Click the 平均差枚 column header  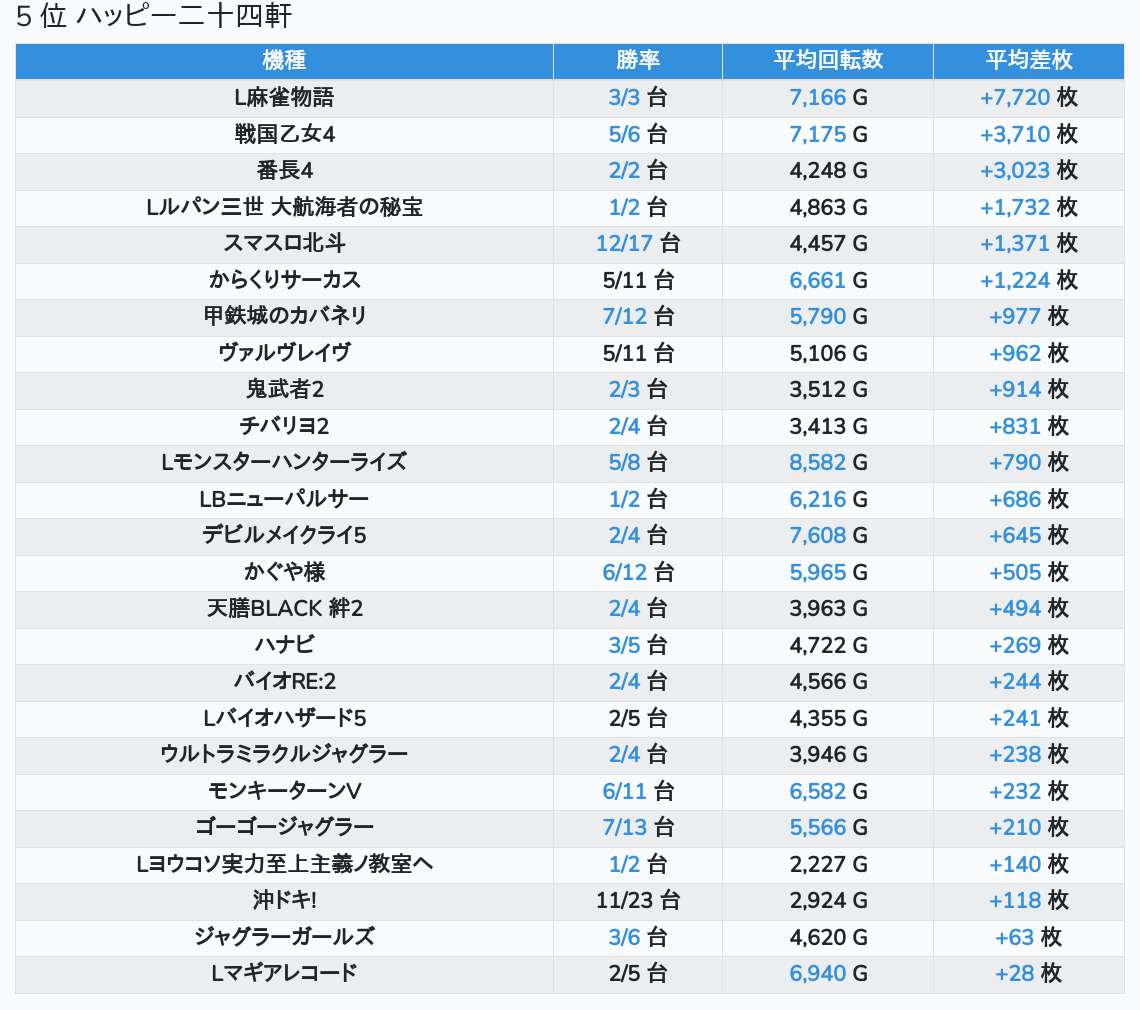tap(1029, 60)
